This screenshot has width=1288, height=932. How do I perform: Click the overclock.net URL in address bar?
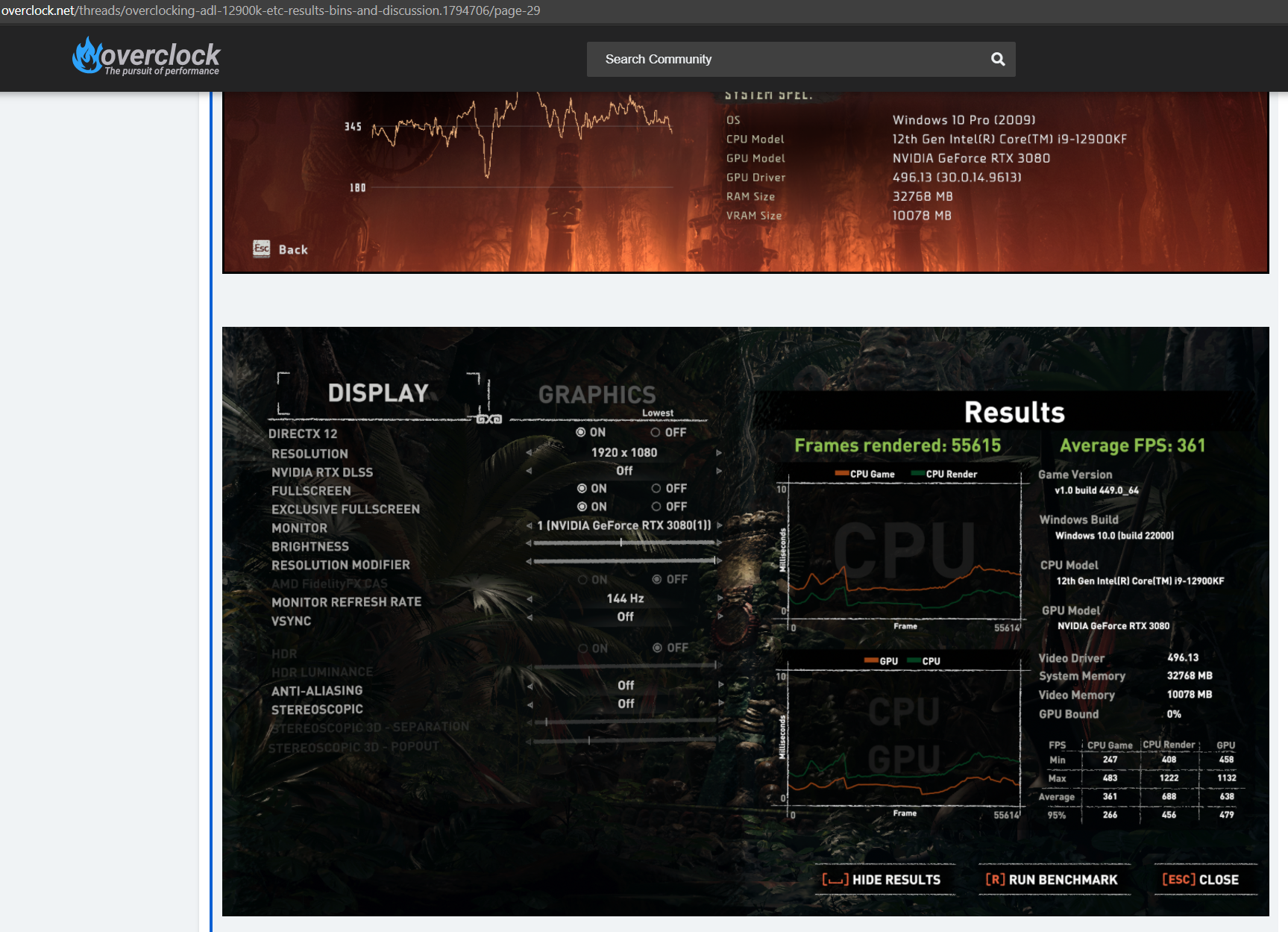tap(271, 10)
